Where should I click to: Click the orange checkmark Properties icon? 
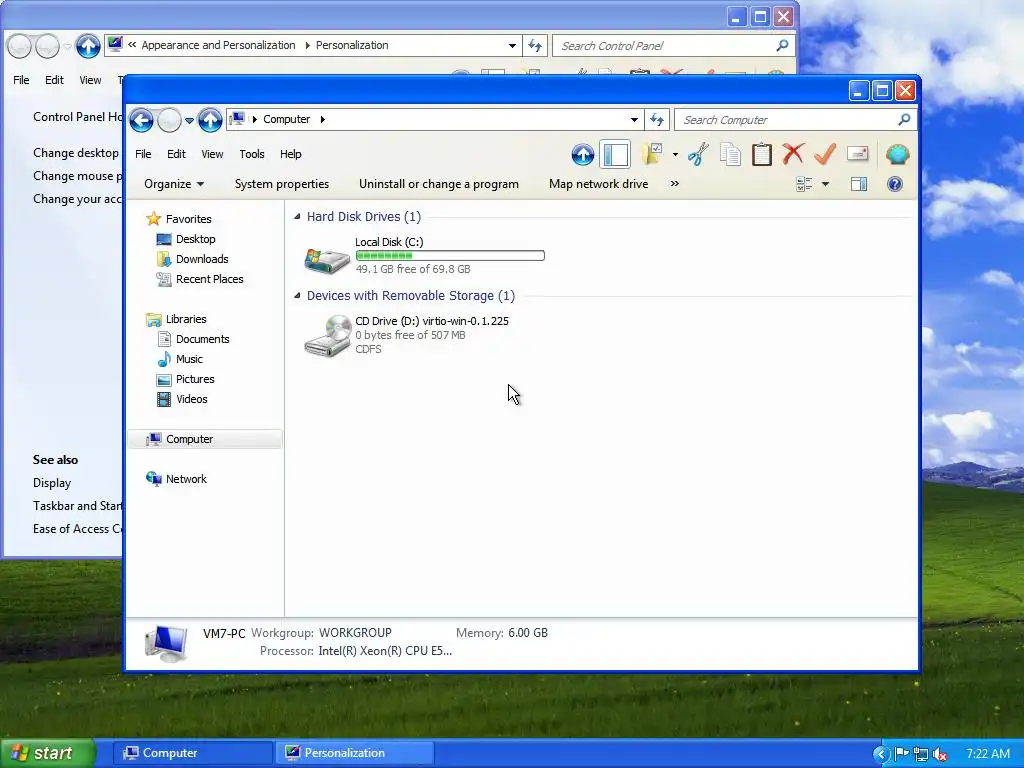(x=825, y=154)
